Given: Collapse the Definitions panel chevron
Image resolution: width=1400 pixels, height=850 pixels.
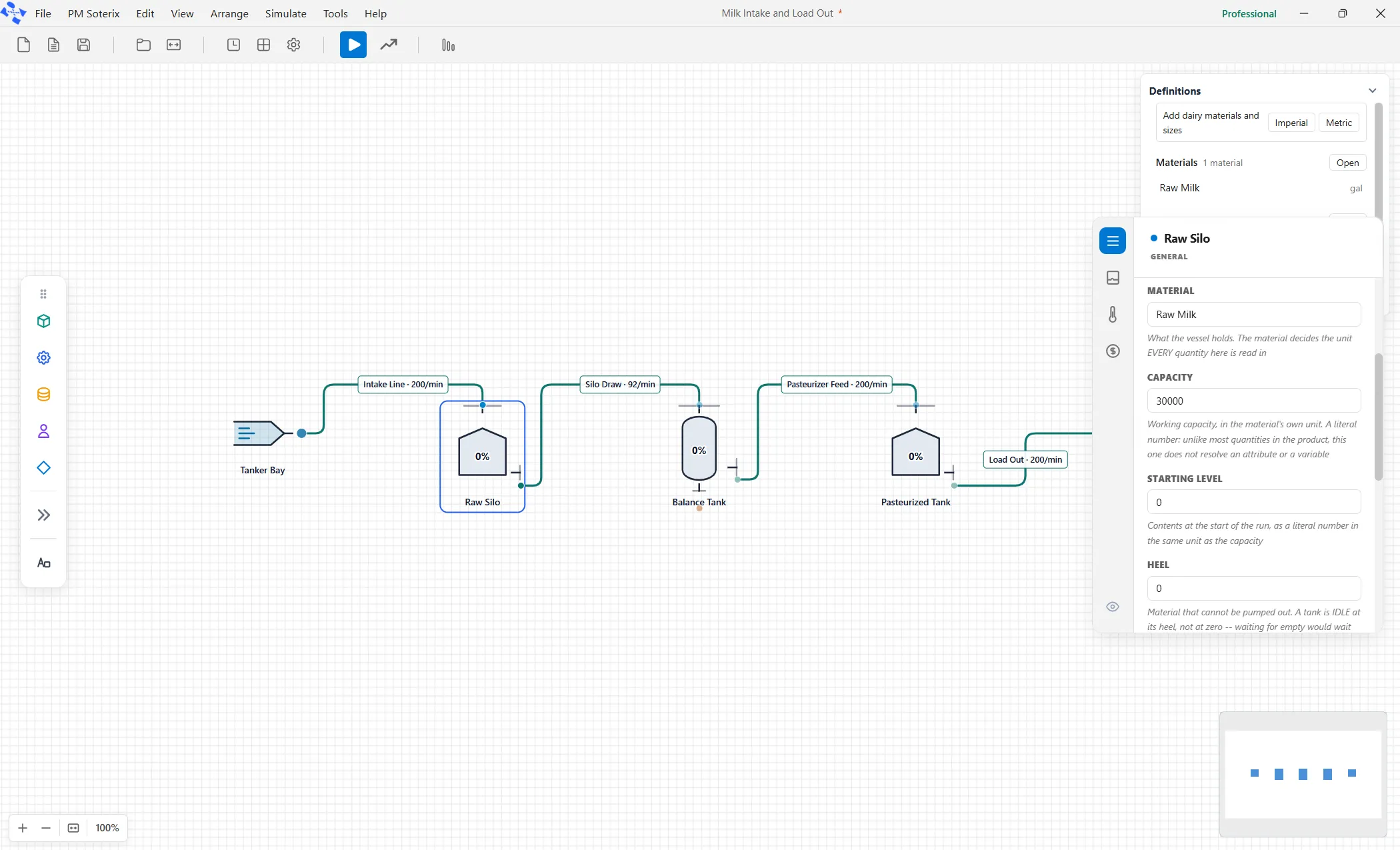Looking at the screenshot, I should click(x=1372, y=91).
